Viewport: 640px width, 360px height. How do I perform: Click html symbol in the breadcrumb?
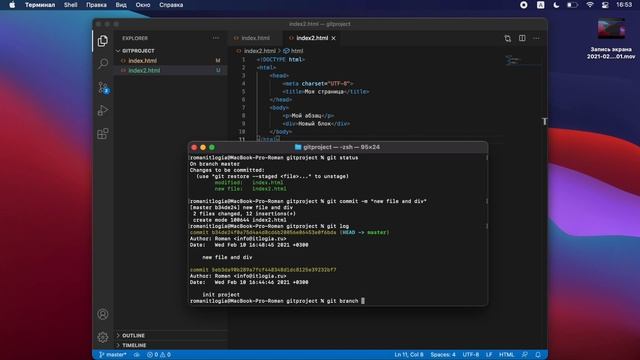[297, 51]
